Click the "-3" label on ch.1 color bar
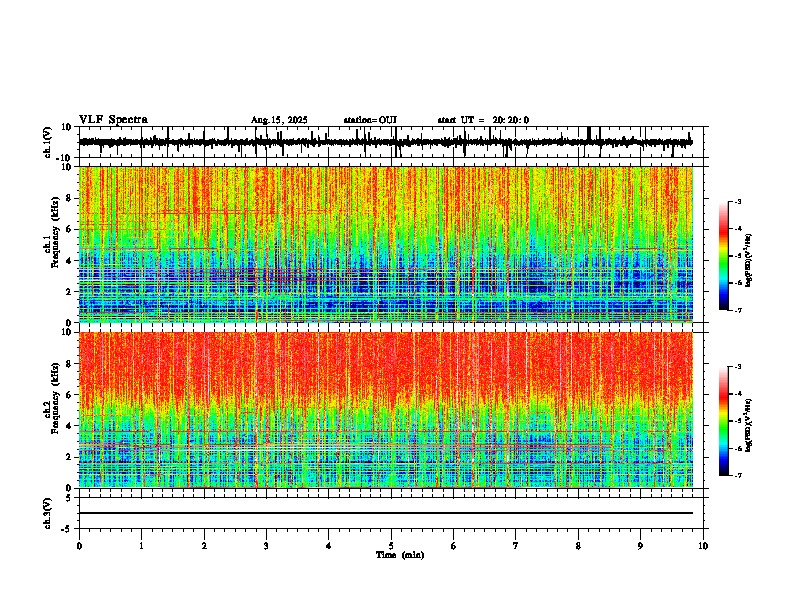Viewport: 792px width, 612px height. coord(737,202)
